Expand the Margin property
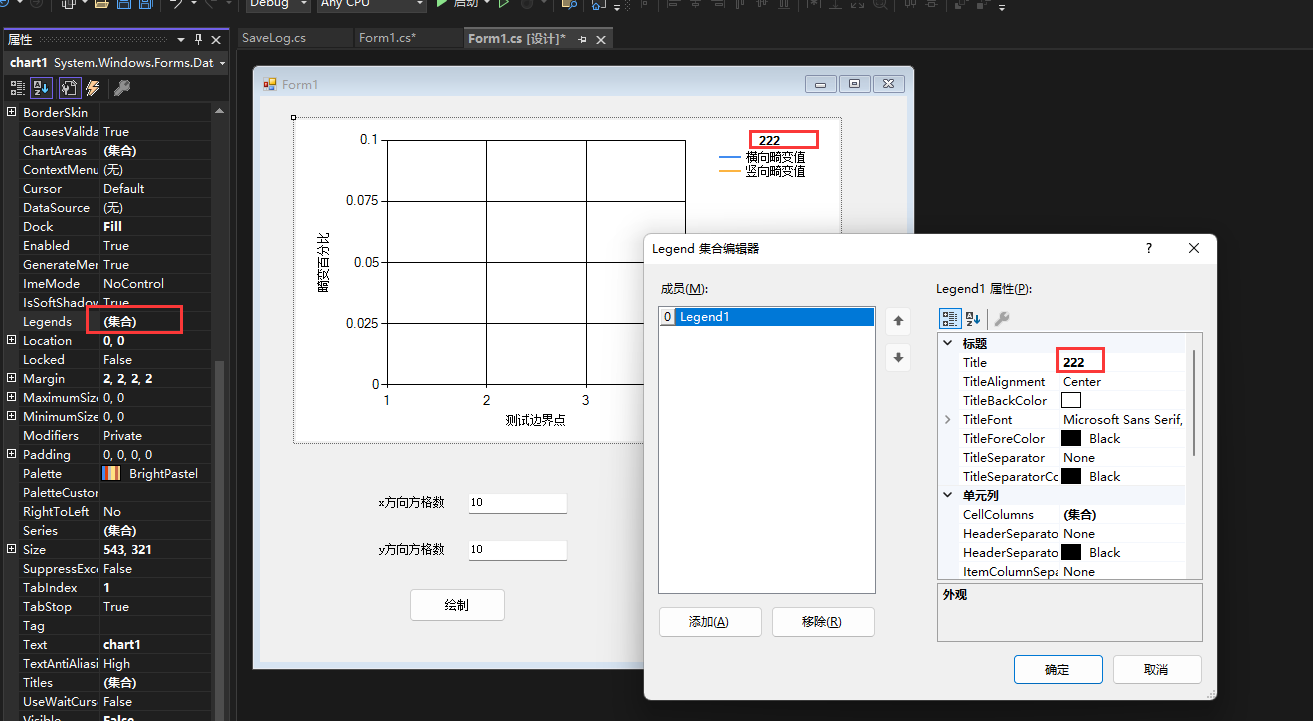 point(12,378)
